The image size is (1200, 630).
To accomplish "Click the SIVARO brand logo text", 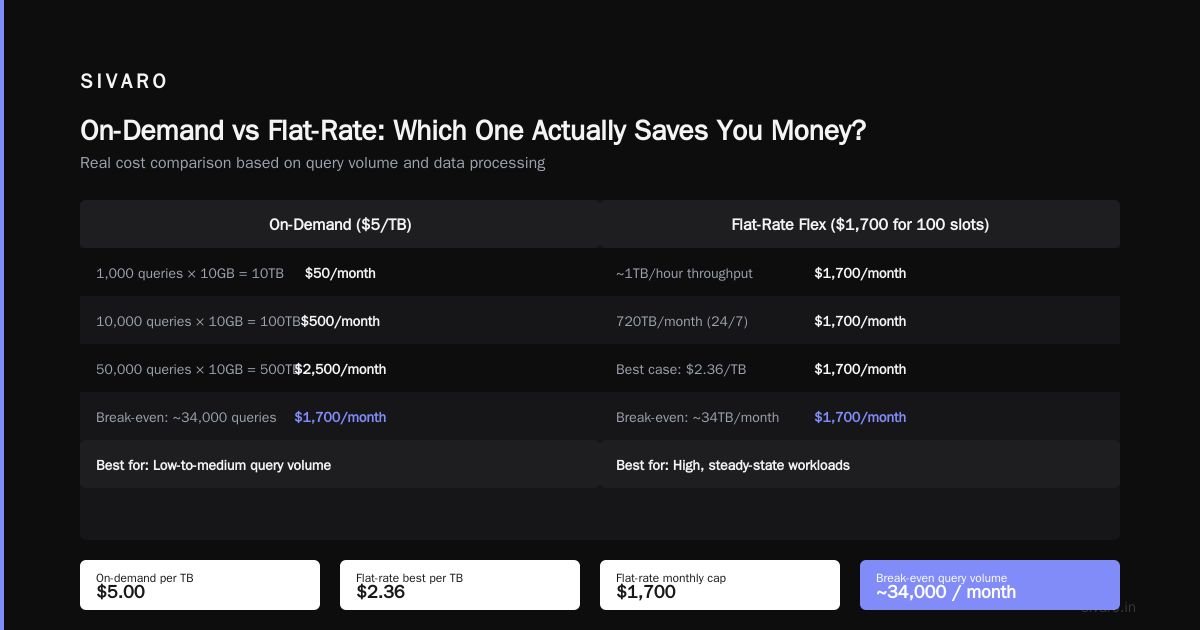I will tap(124, 82).
